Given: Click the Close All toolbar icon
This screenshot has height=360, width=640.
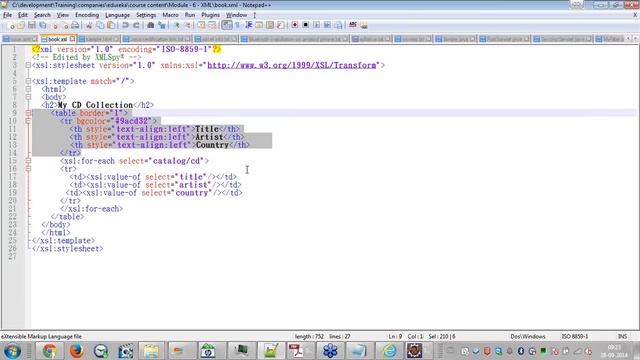Looking at the screenshot, I should [x=65, y=25].
